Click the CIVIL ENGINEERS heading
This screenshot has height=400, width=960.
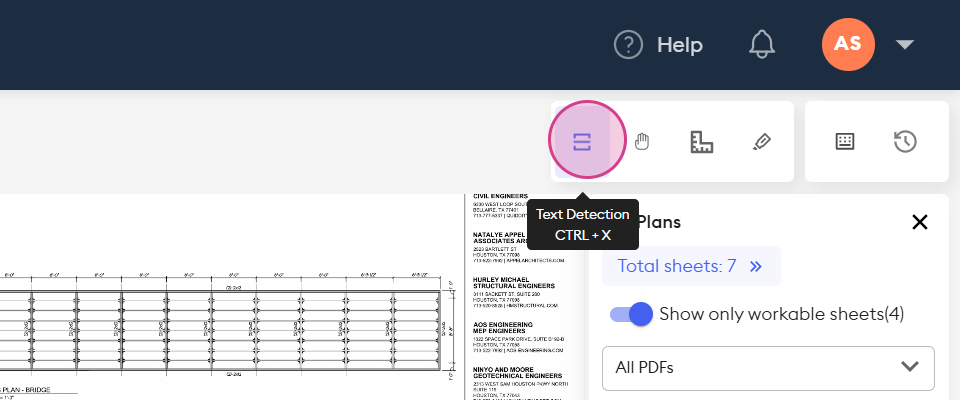pos(500,196)
